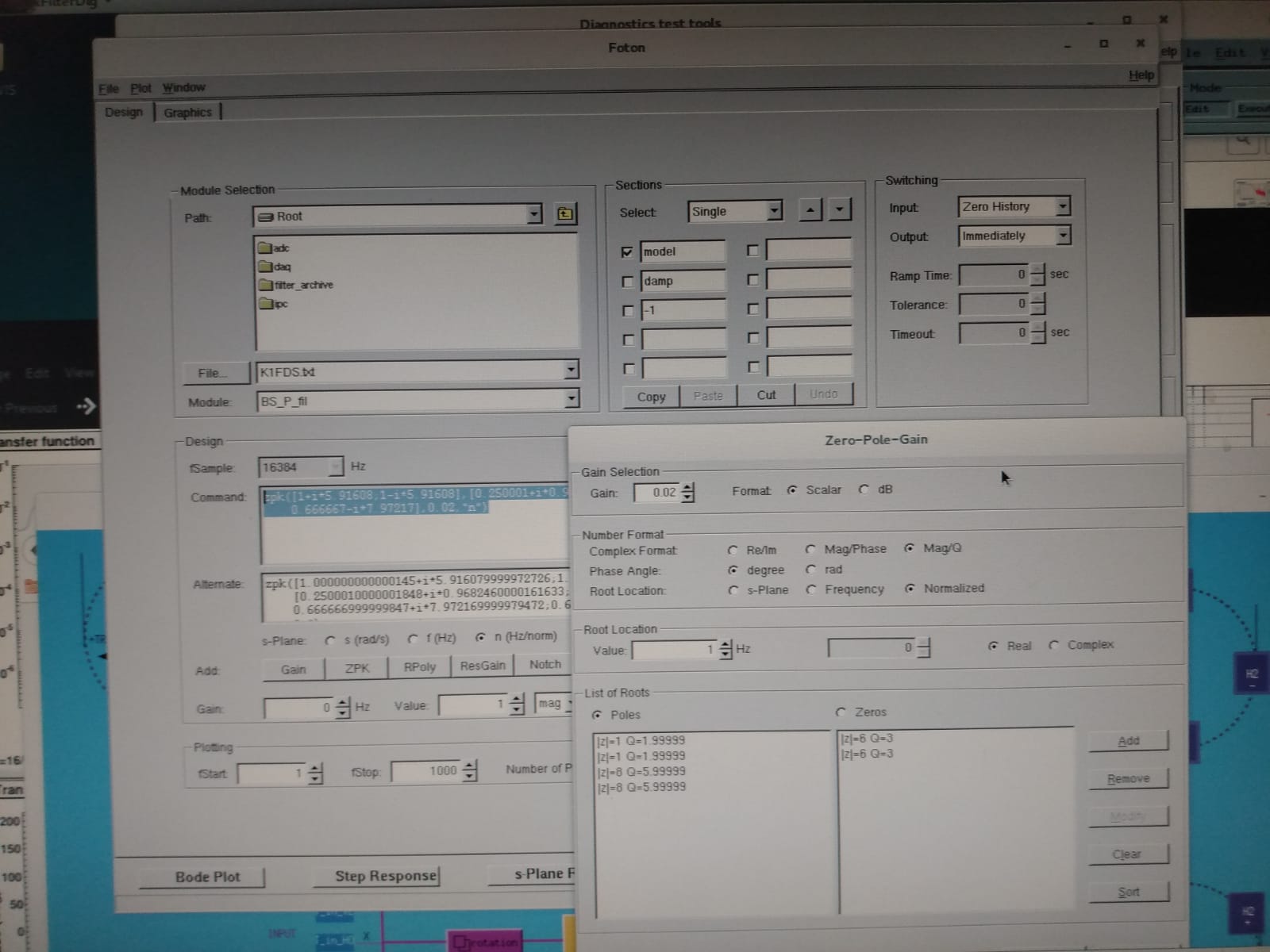Select the filter_archive folder
The image size is (1270, 952).
click(296, 285)
